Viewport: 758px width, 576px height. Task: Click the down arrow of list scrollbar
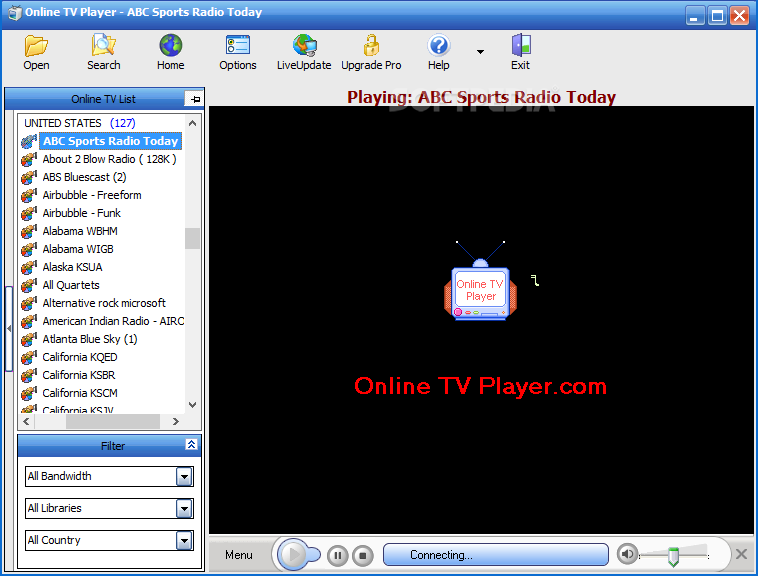tap(192, 405)
